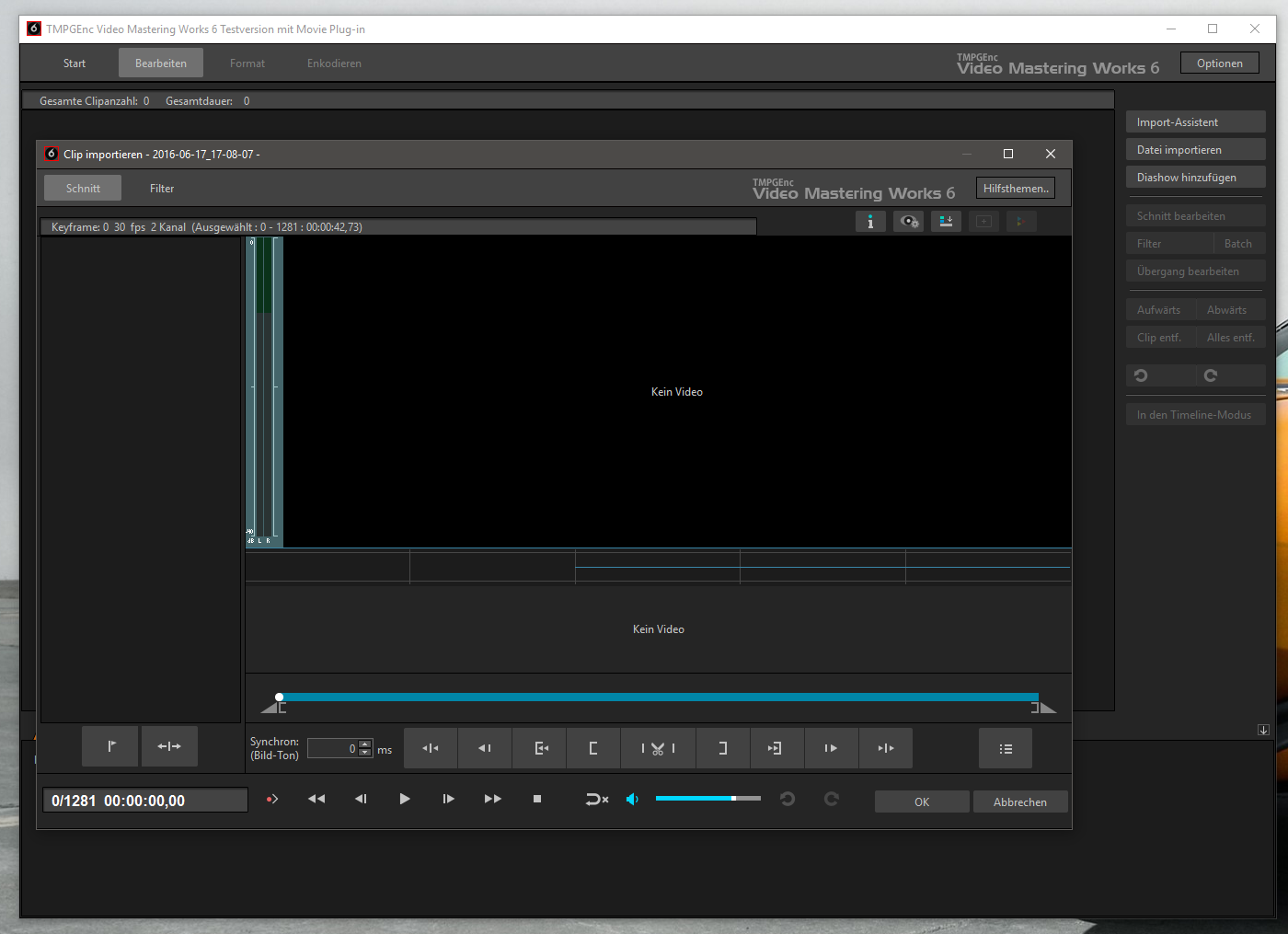The image size is (1288, 934).
Task: Jump to previous cut point
Action: coord(430,748)
